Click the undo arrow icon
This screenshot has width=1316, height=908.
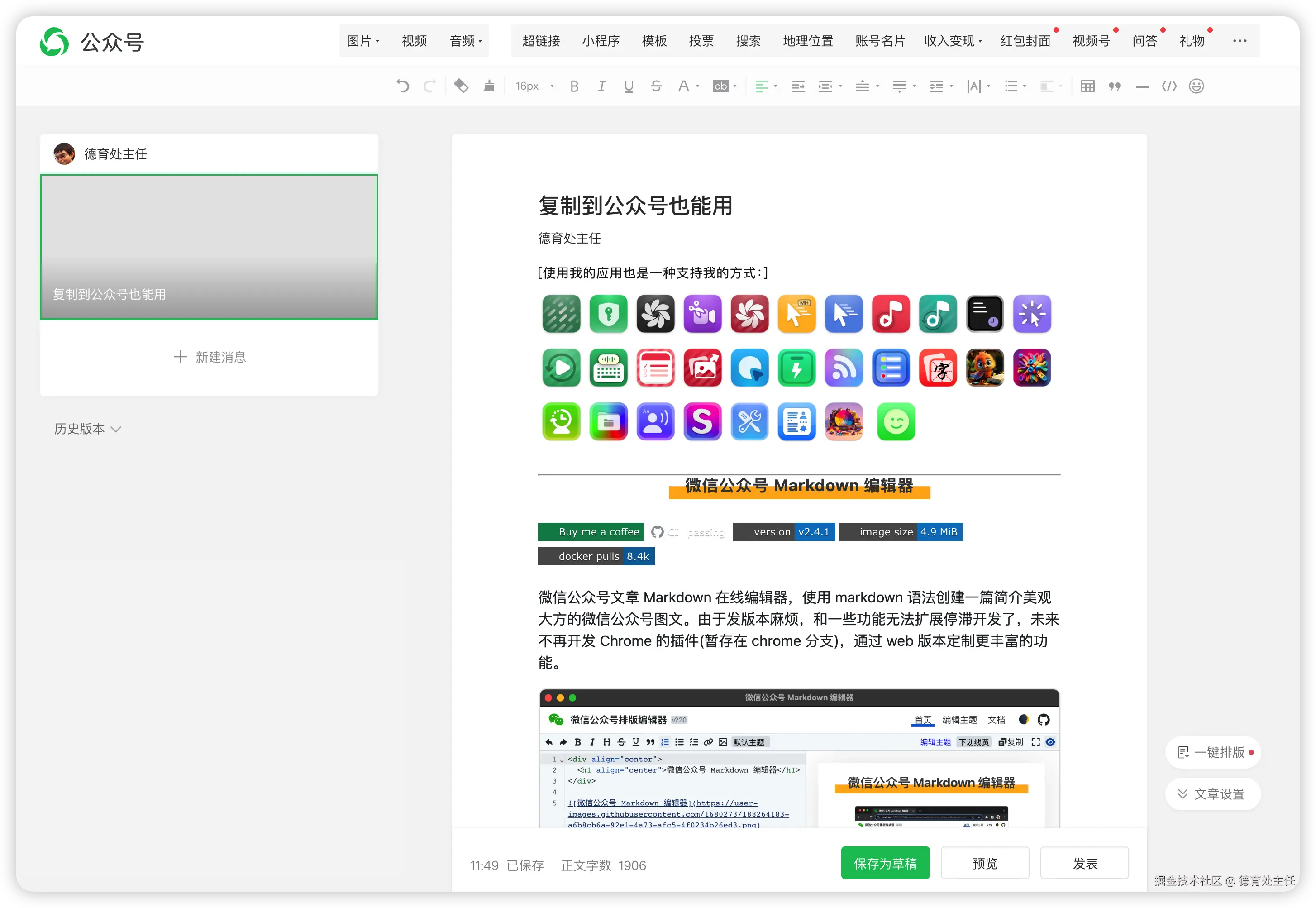tap(403, 86)
